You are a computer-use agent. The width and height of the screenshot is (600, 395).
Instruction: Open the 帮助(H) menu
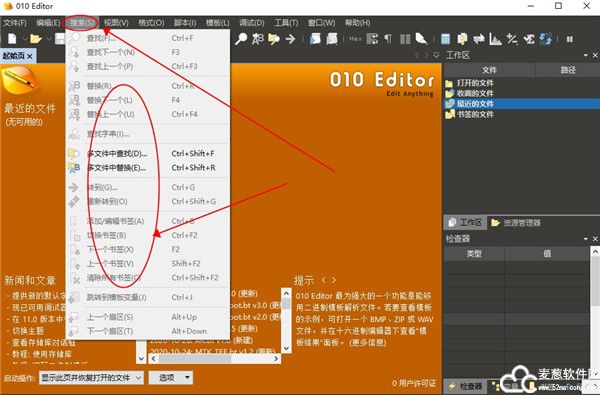click(x=357, y=23)
